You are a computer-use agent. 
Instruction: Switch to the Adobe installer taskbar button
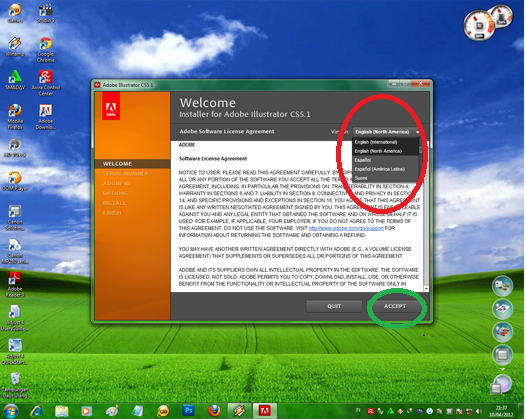pyautogui.click(x=265, y=411)
